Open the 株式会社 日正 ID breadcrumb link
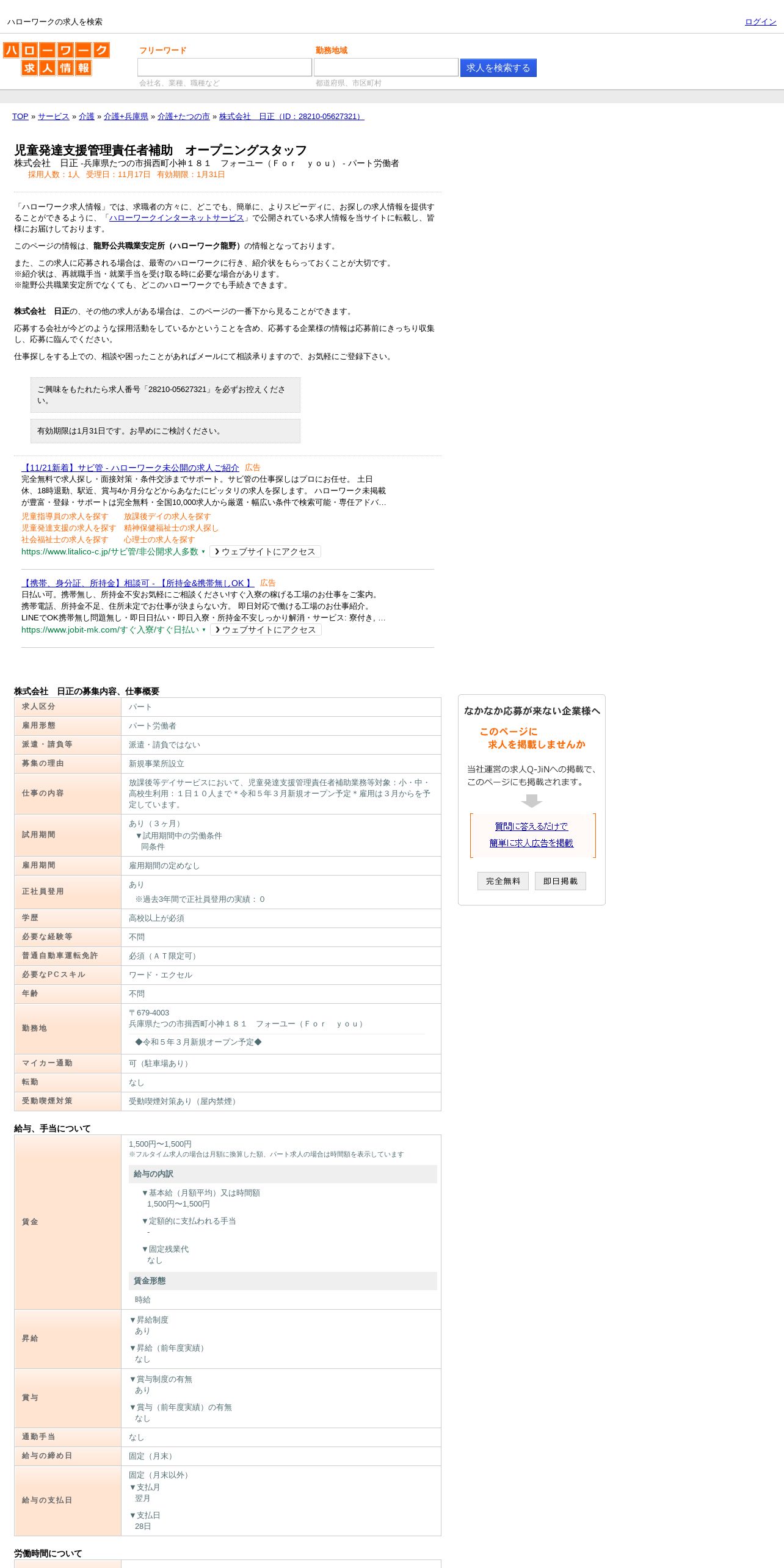This screenshot has width=784, height=1568. point(292,117)
